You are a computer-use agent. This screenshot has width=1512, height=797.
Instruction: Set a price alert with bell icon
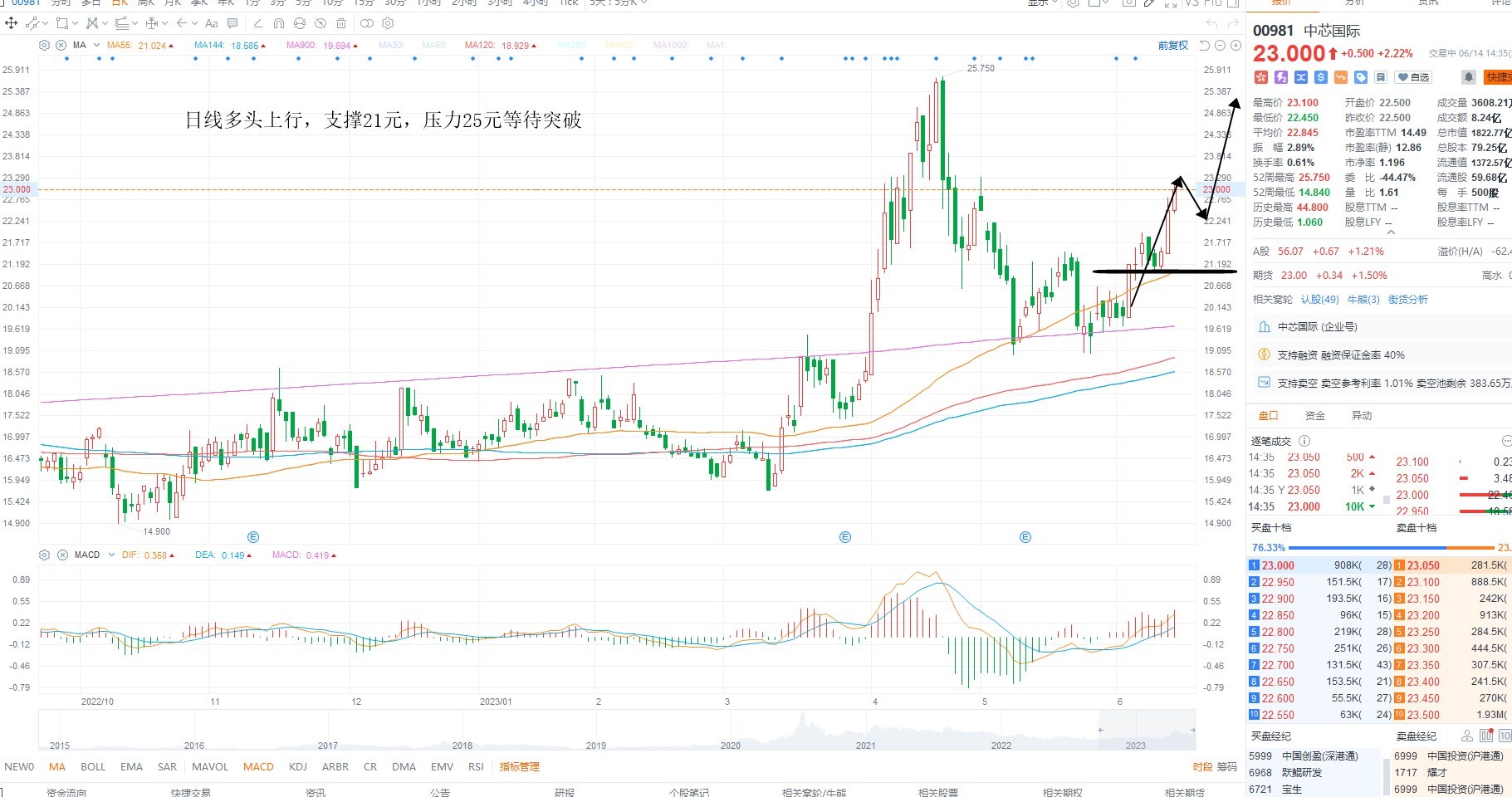click(1469, 77)
